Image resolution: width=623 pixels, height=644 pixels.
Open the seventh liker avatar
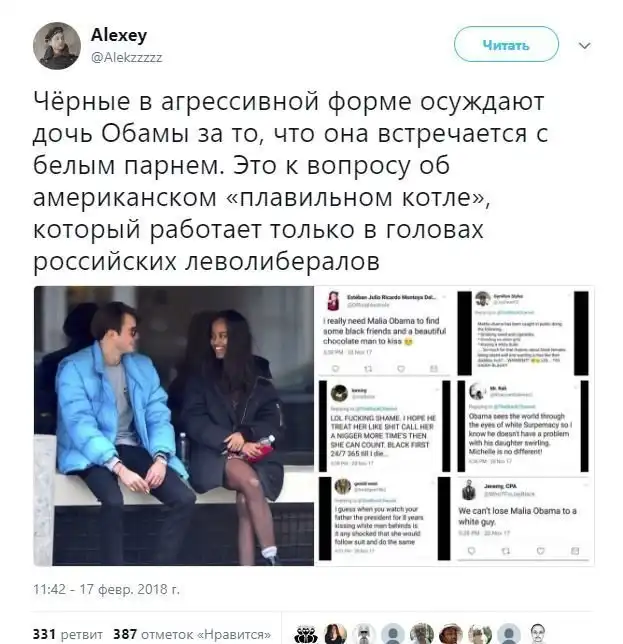(x=480, y=635)
